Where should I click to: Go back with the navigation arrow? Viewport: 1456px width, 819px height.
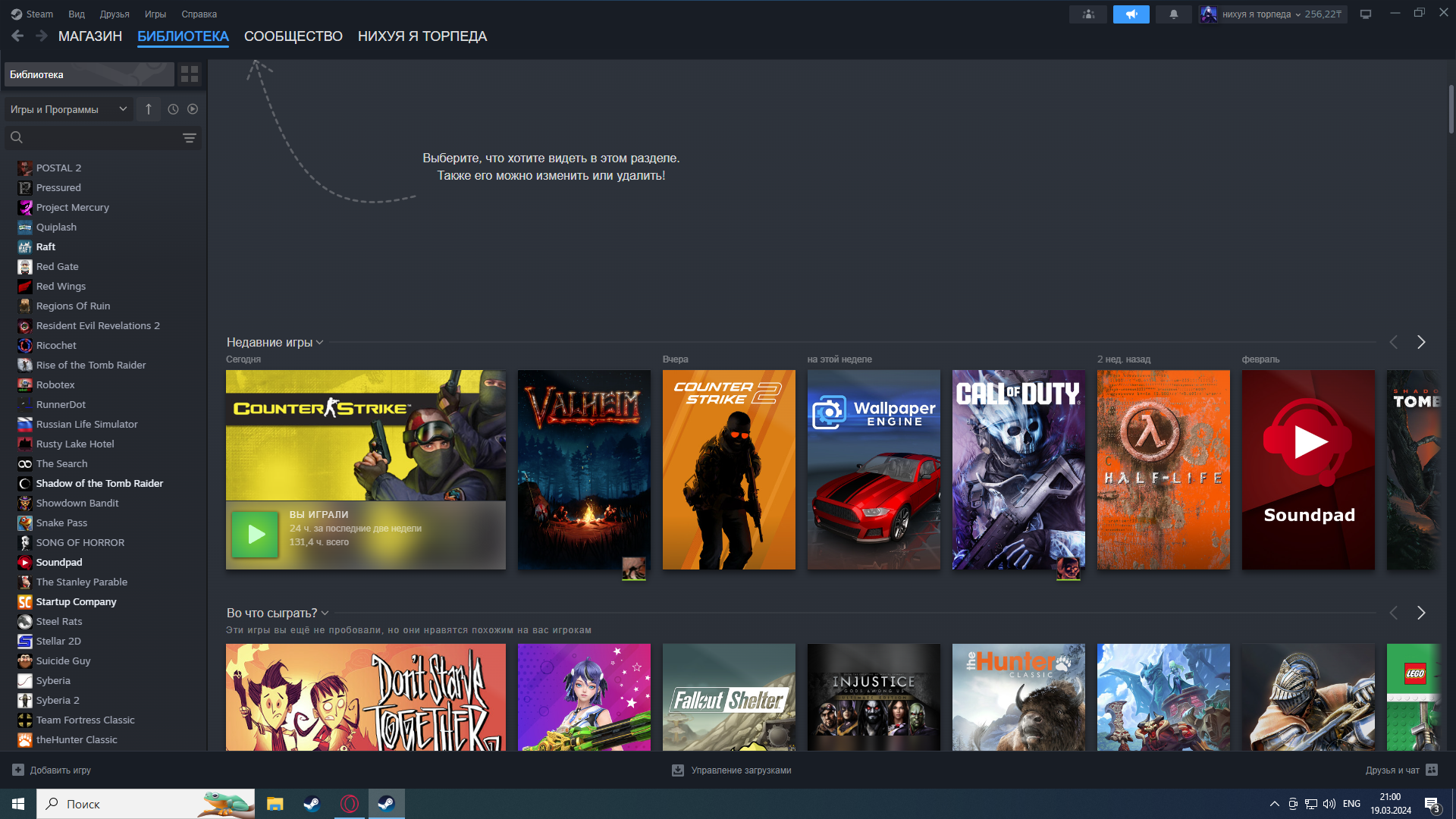point(17,36)
